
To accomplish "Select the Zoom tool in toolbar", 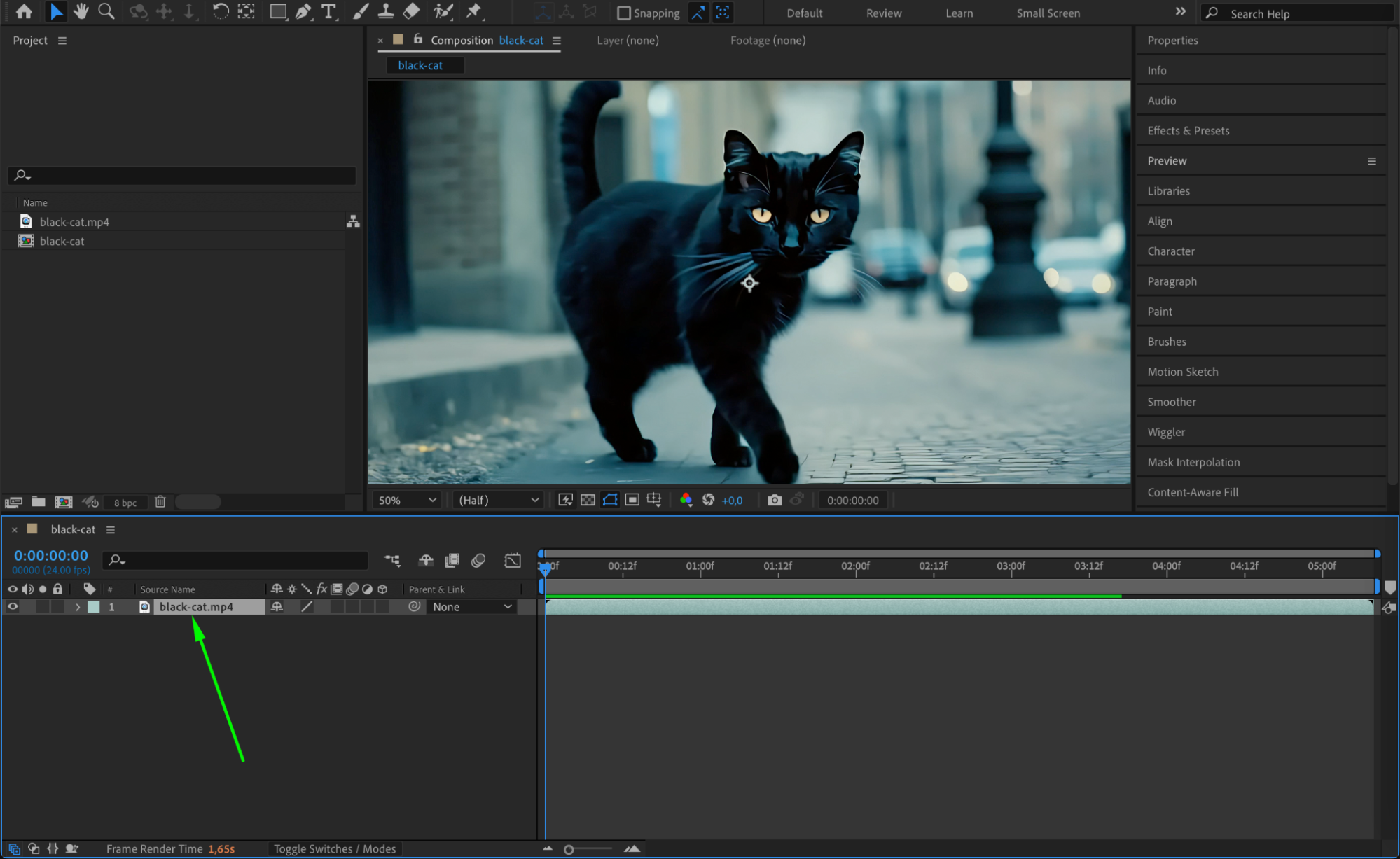I will coord(106,11).
